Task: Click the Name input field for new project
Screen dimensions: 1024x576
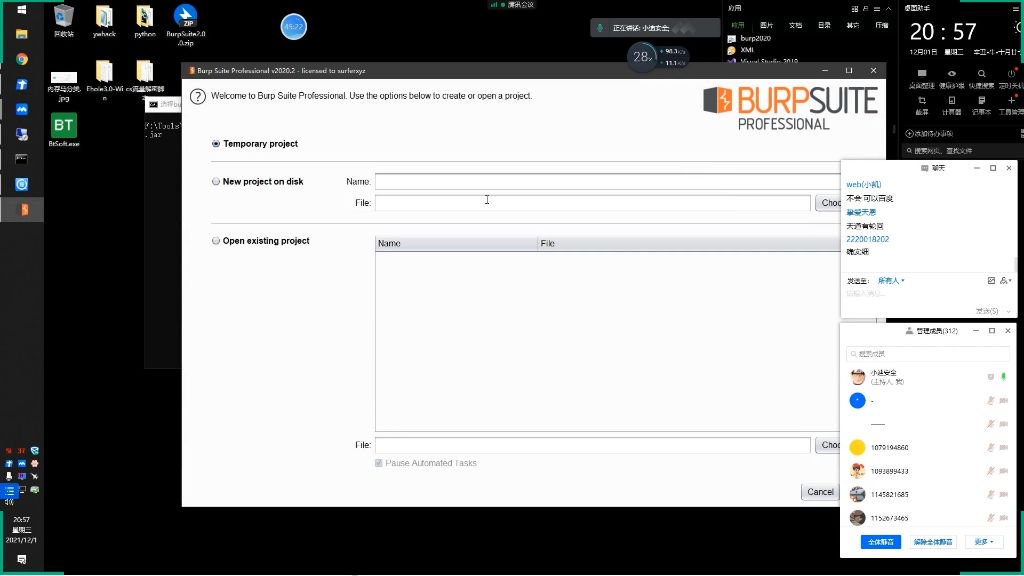Action: [607, 182]
